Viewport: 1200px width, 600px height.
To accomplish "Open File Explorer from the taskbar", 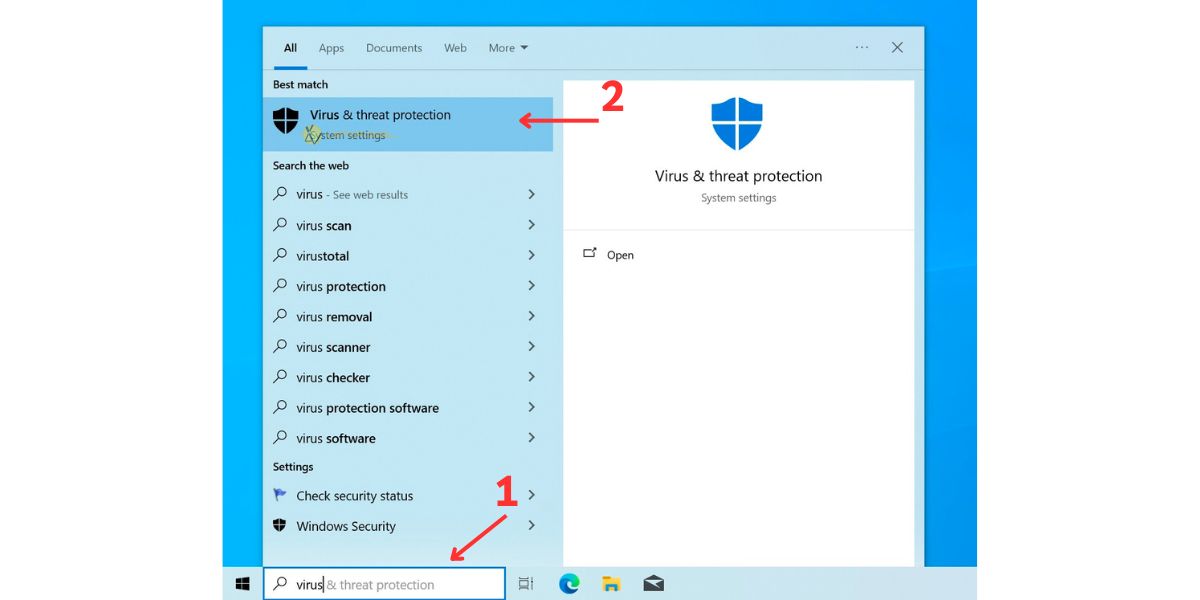I will point(611,584).
